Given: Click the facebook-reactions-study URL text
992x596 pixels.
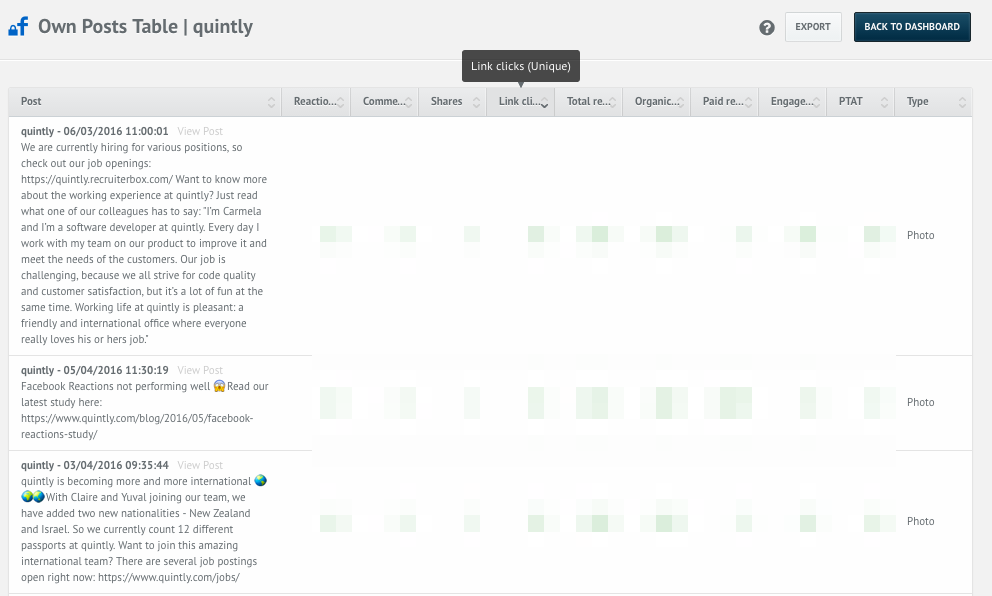Looking at the screenshot, I should coord(137,426).
